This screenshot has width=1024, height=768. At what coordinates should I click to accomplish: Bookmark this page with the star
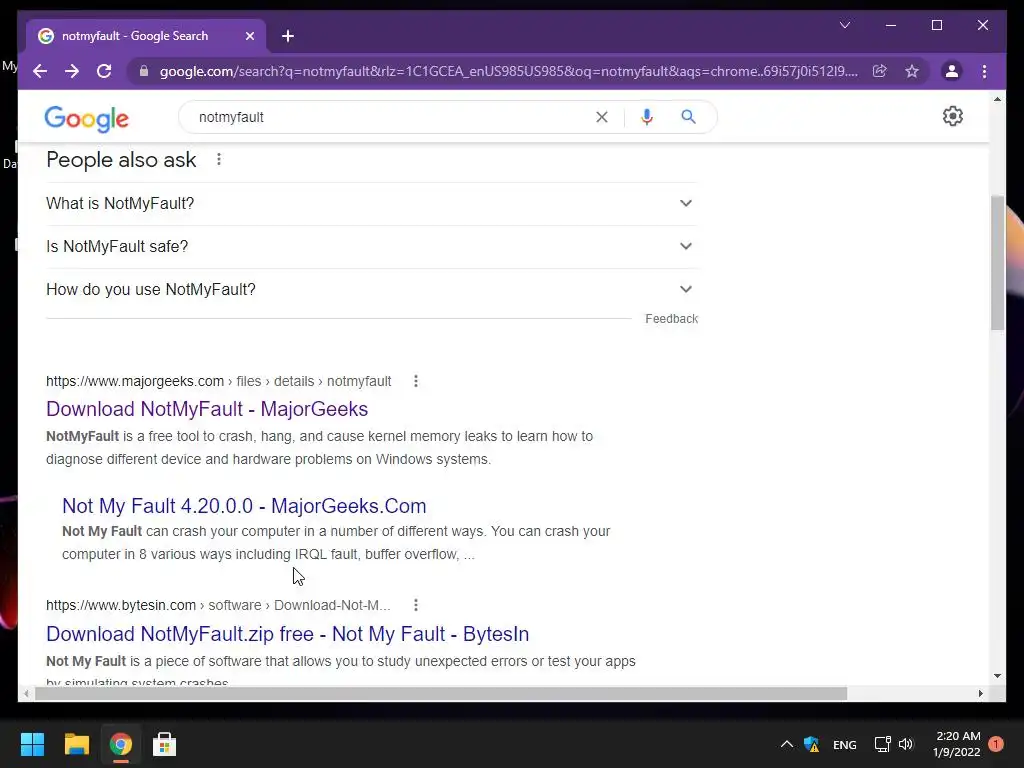(912, 71)
